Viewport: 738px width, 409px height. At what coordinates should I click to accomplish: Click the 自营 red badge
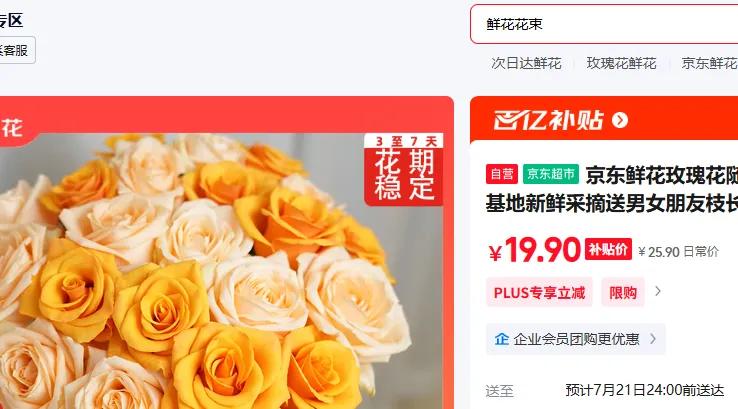(502, 174)
